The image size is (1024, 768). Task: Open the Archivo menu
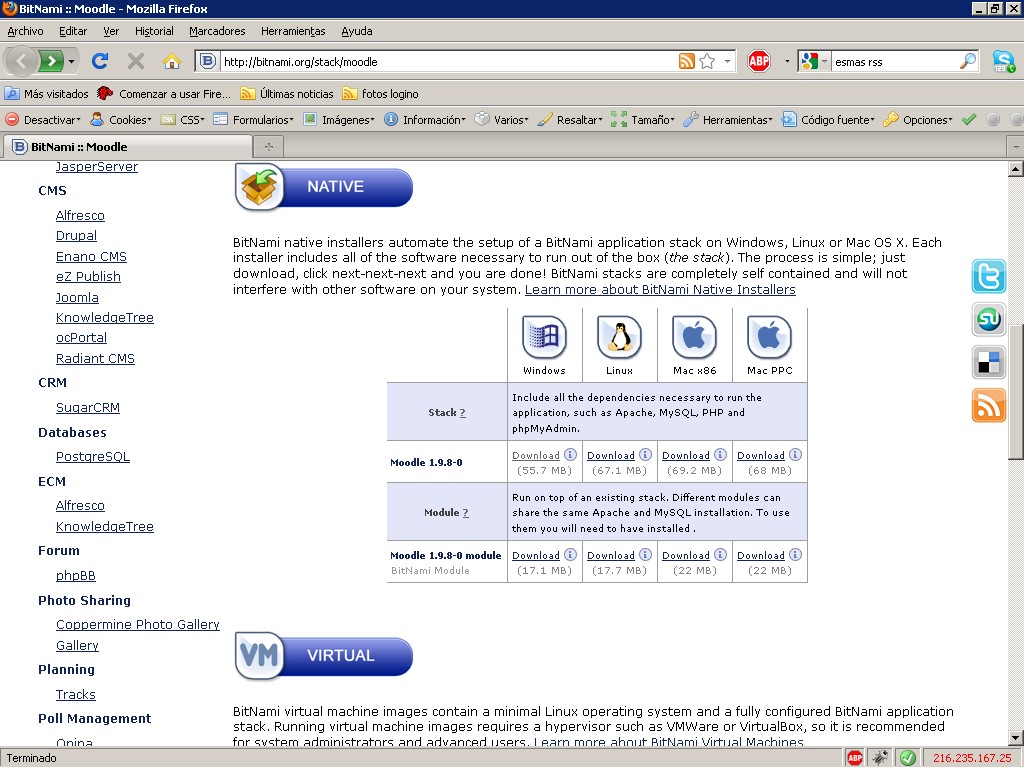(25, 31)
